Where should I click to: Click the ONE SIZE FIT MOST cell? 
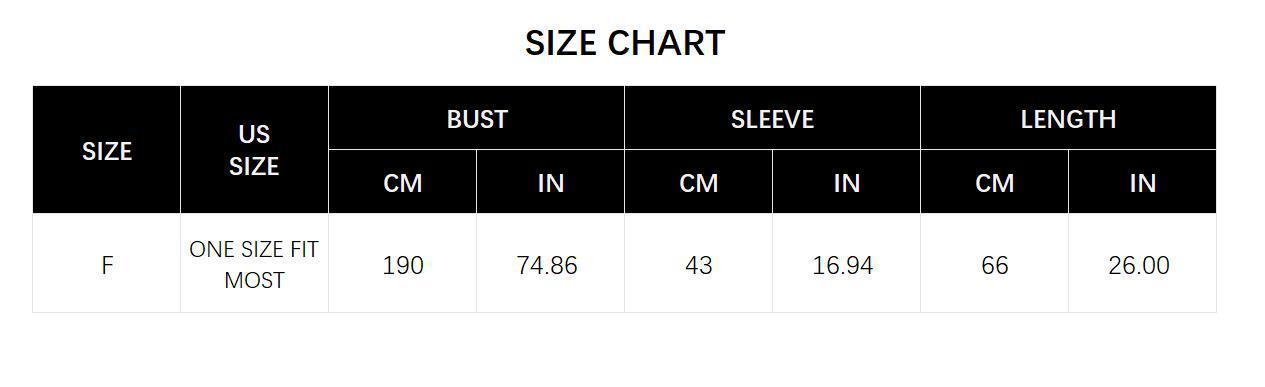coord(254,264)
